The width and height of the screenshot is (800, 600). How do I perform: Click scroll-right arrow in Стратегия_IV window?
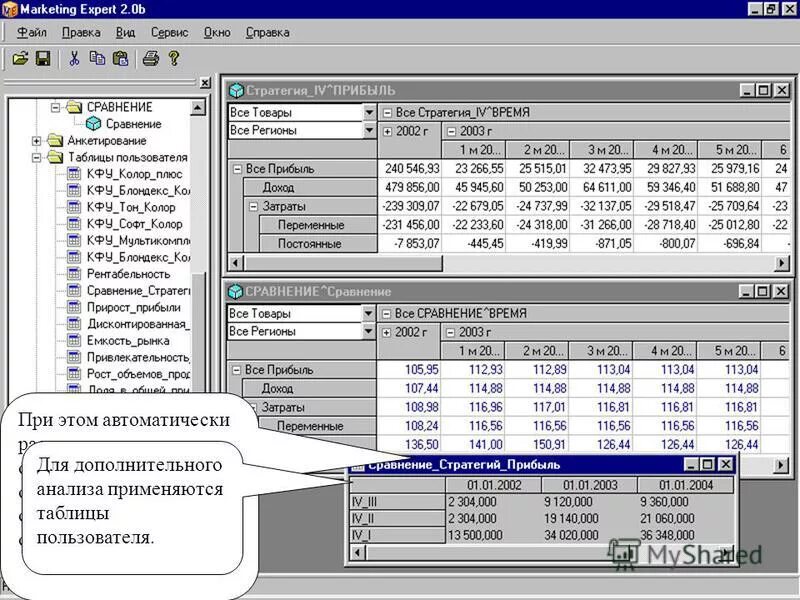coord(782,263)
